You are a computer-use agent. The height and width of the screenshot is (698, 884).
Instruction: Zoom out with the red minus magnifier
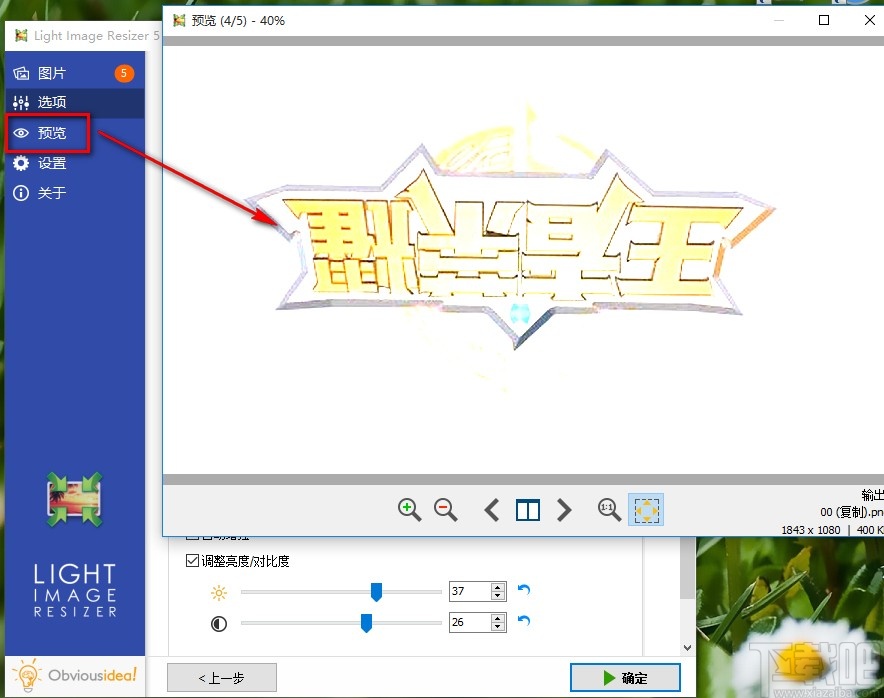pyautogui.click(x=445, y=510)
